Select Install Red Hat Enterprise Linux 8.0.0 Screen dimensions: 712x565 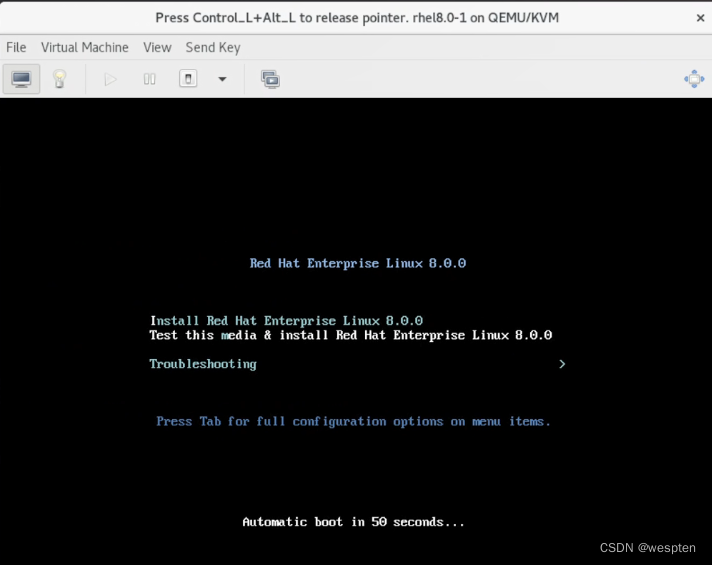coord(287,321)
